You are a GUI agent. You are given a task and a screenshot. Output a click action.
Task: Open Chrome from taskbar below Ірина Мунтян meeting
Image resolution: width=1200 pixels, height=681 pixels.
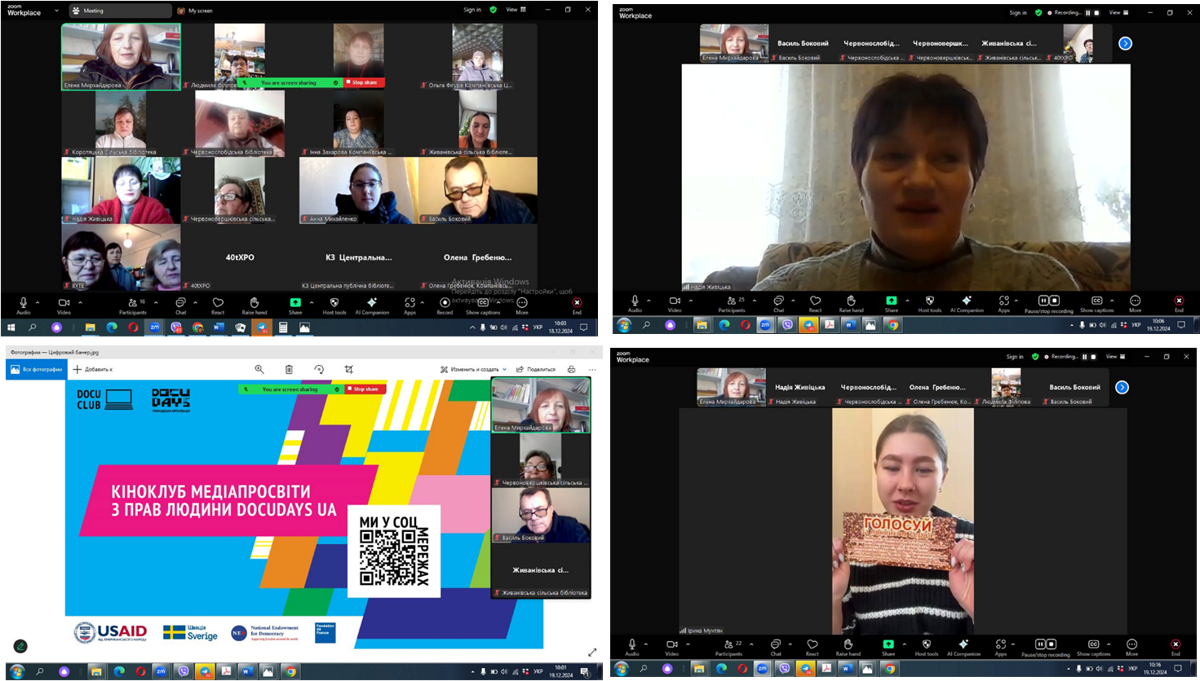pyautogui.click(x=891, y=668)
